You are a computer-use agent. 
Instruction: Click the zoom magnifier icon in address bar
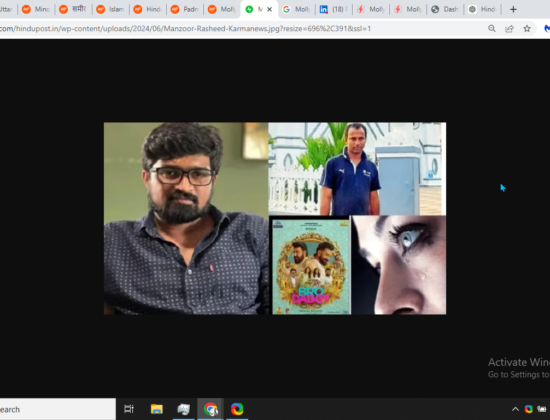(x=492, y=29)
